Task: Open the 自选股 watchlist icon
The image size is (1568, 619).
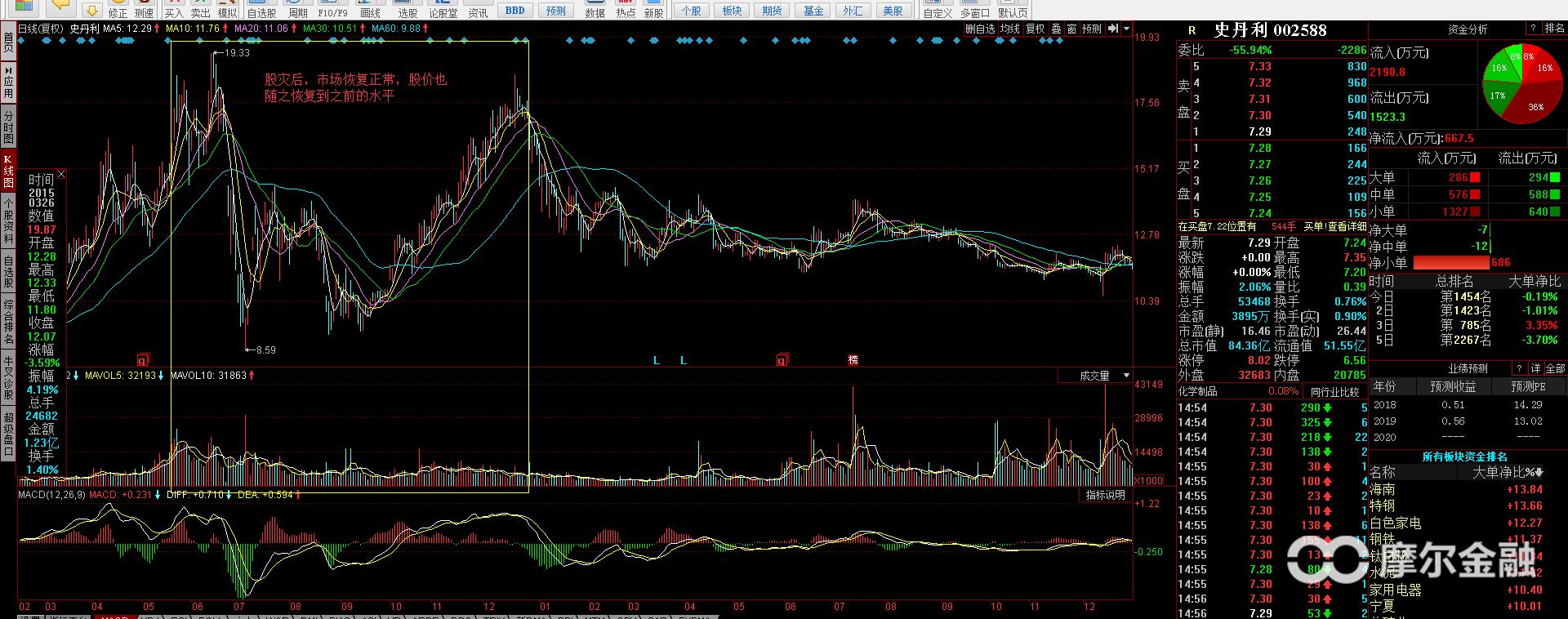Action: click(261, 9)
